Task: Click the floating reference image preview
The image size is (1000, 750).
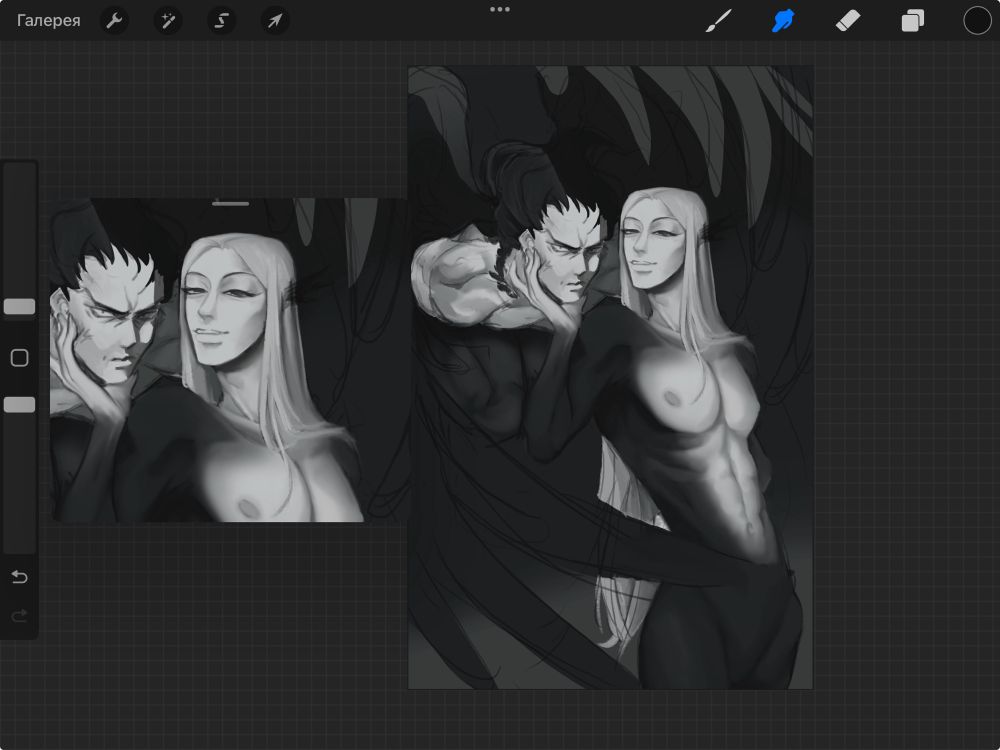Action: pos(228,360)
